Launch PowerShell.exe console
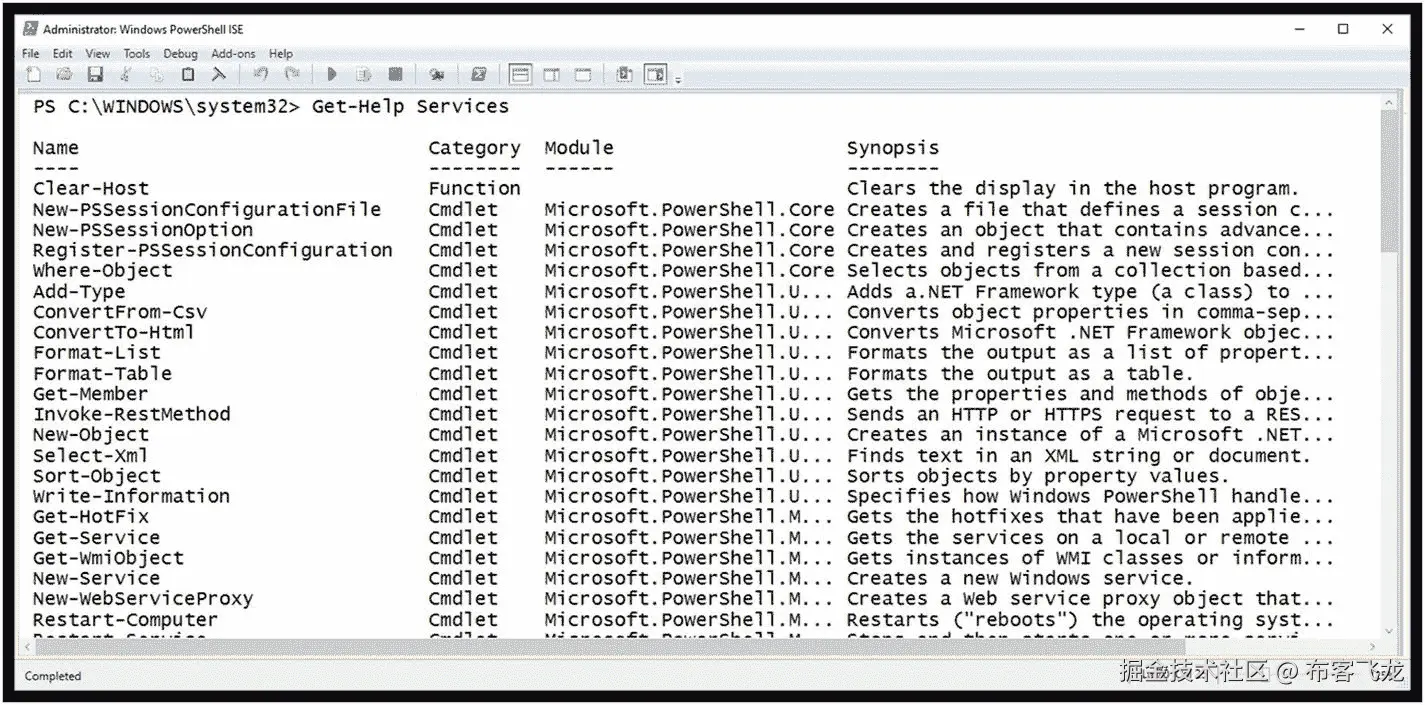 478,74
